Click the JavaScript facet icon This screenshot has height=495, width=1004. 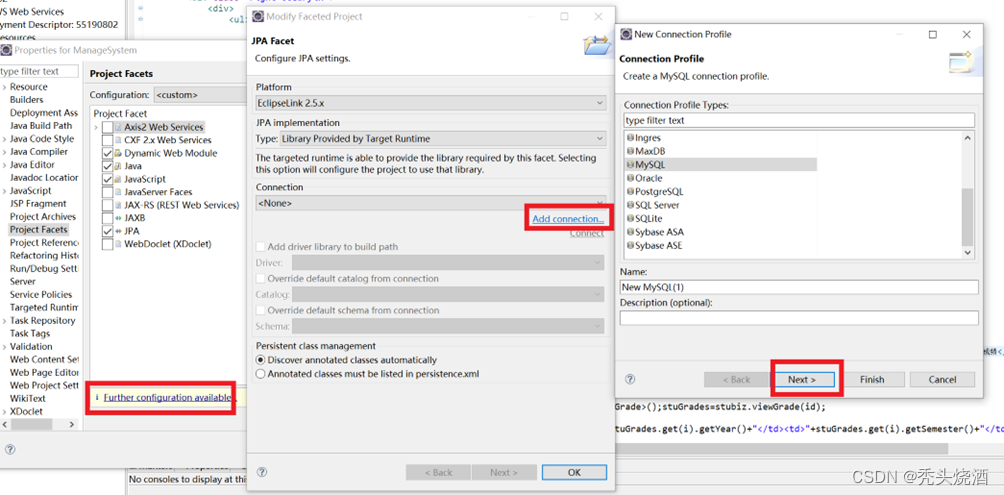[x=118, y=179]
